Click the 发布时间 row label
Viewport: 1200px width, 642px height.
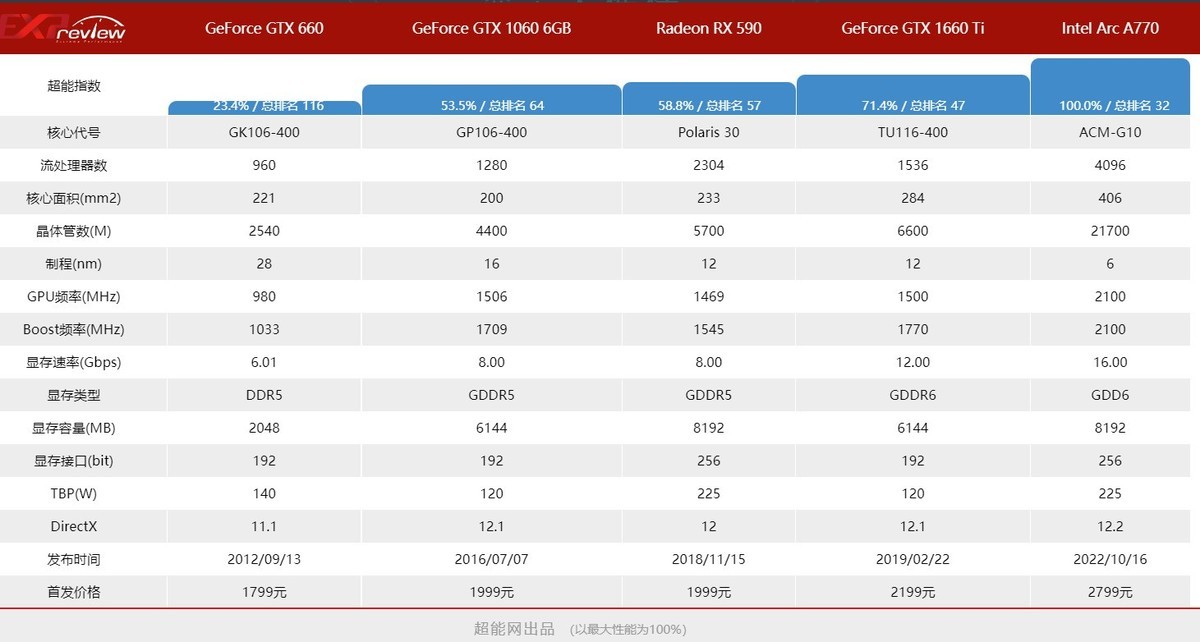[74, 559]
